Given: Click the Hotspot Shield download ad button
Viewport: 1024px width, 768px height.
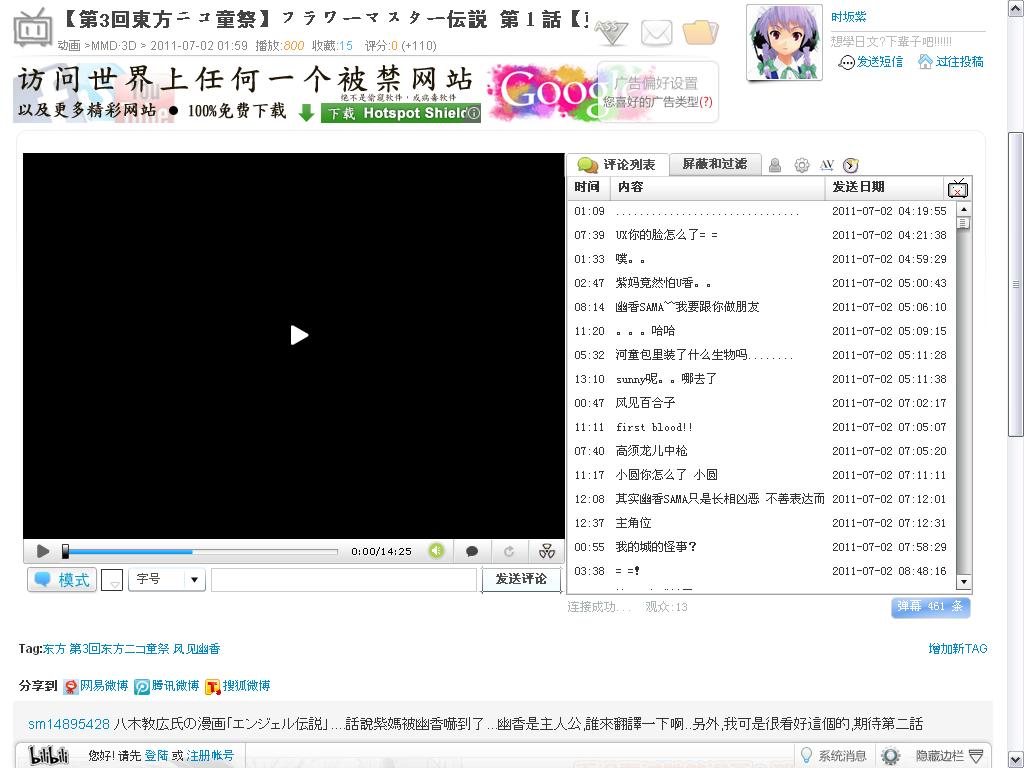Looking at the screenshot, I should (x=400, y=113).
